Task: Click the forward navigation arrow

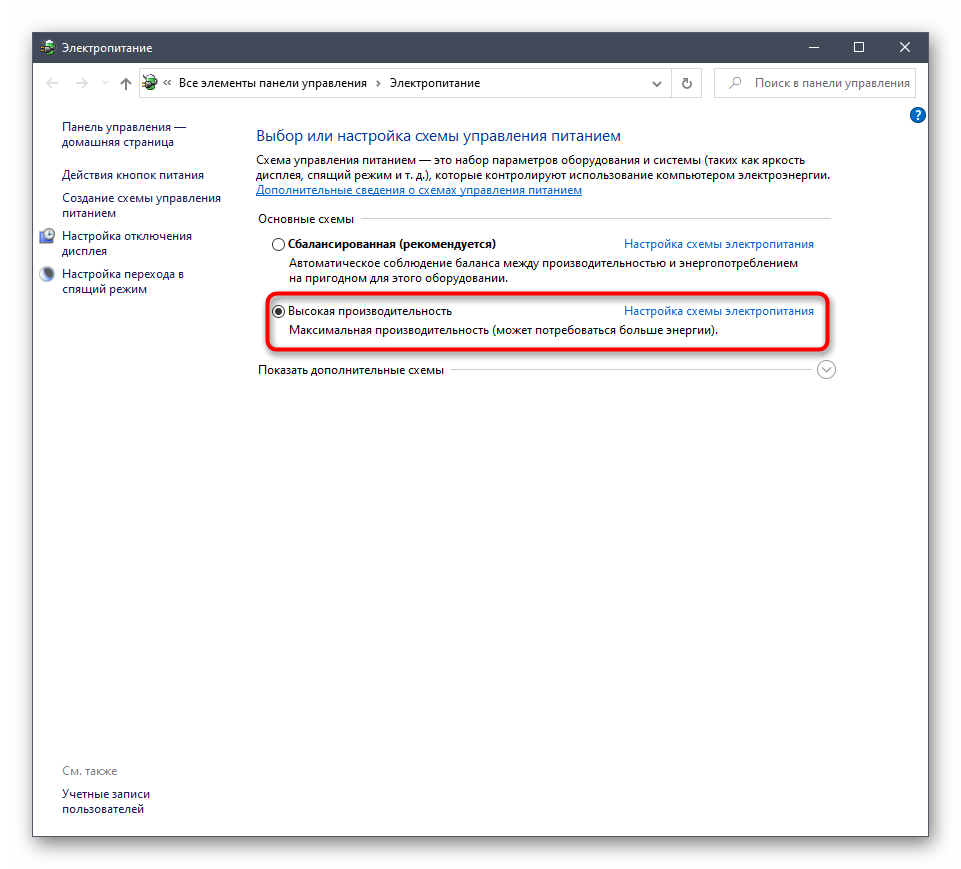Action: coord(82,84)
